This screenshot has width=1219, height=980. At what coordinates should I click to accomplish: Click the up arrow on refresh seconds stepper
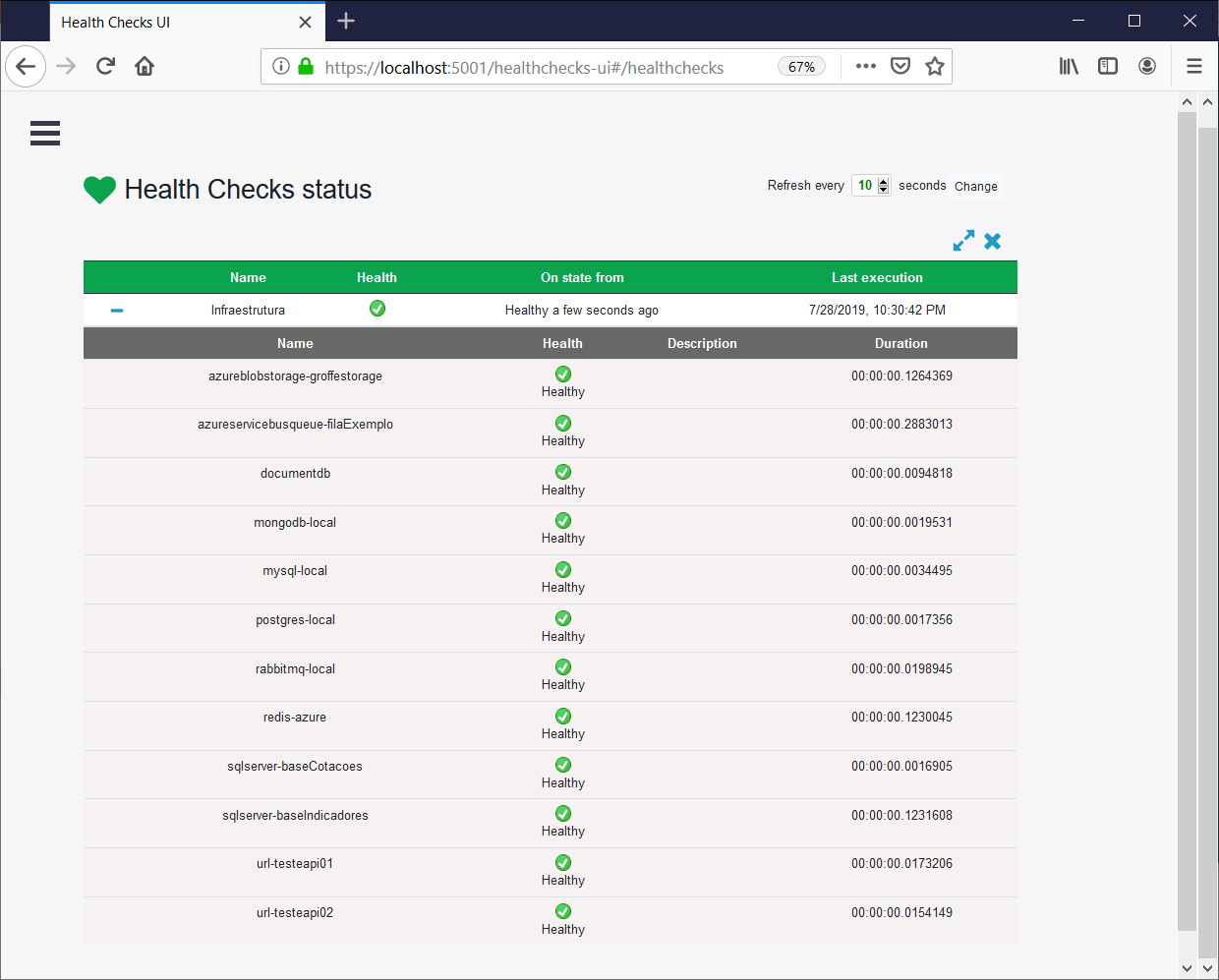click(883, 180)
